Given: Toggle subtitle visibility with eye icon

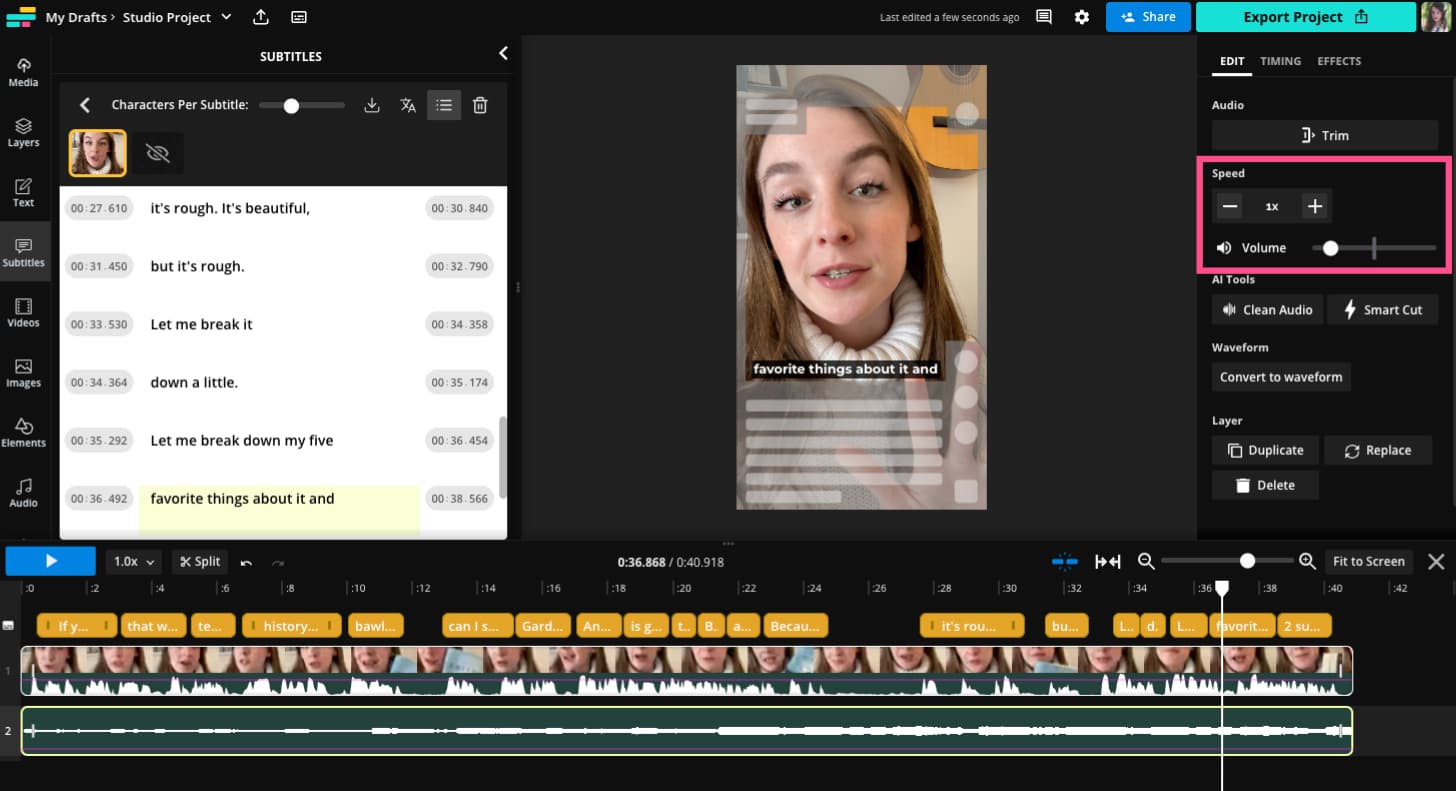Looking at the screenshot, I should tap(158, 153).
